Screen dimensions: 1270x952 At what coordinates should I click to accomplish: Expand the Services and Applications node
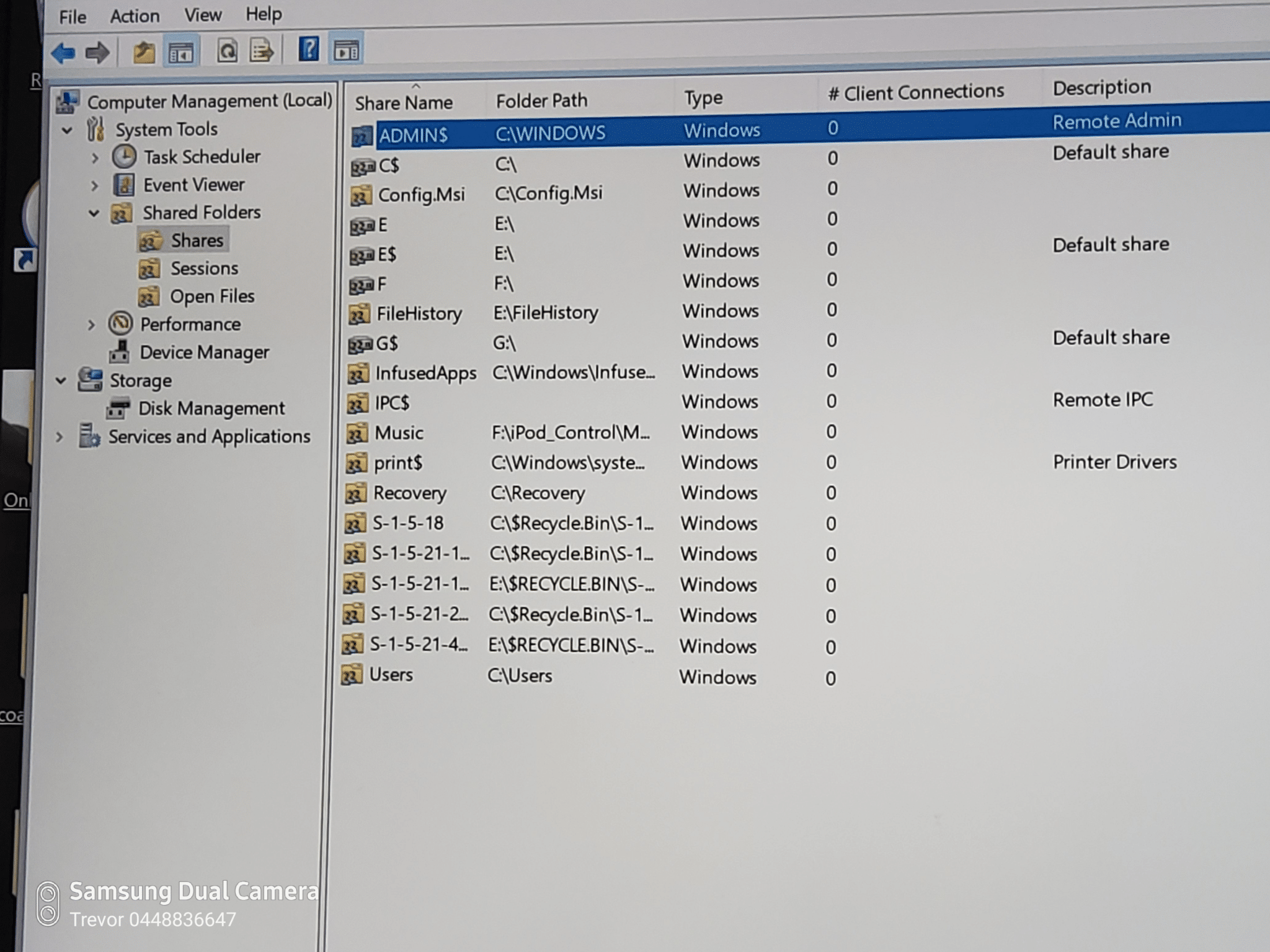[60, 437]
